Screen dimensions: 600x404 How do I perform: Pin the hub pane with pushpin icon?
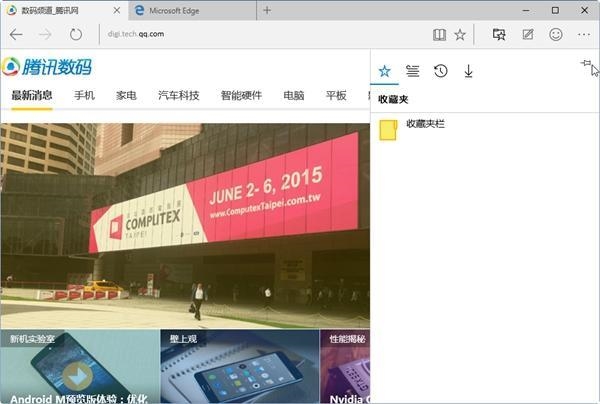click(585, 64)
